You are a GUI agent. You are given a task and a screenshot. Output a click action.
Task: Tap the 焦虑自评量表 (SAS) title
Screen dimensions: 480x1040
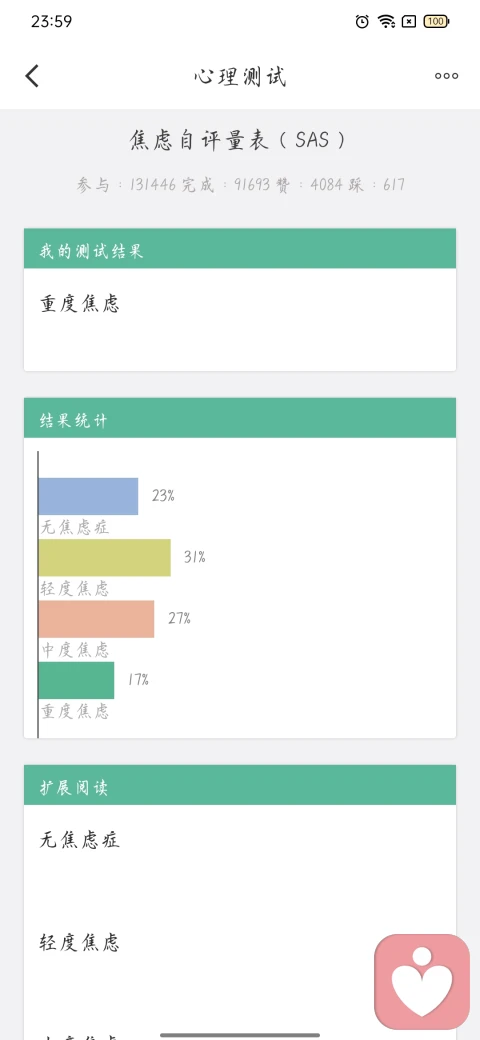click(x=238, y=140)
